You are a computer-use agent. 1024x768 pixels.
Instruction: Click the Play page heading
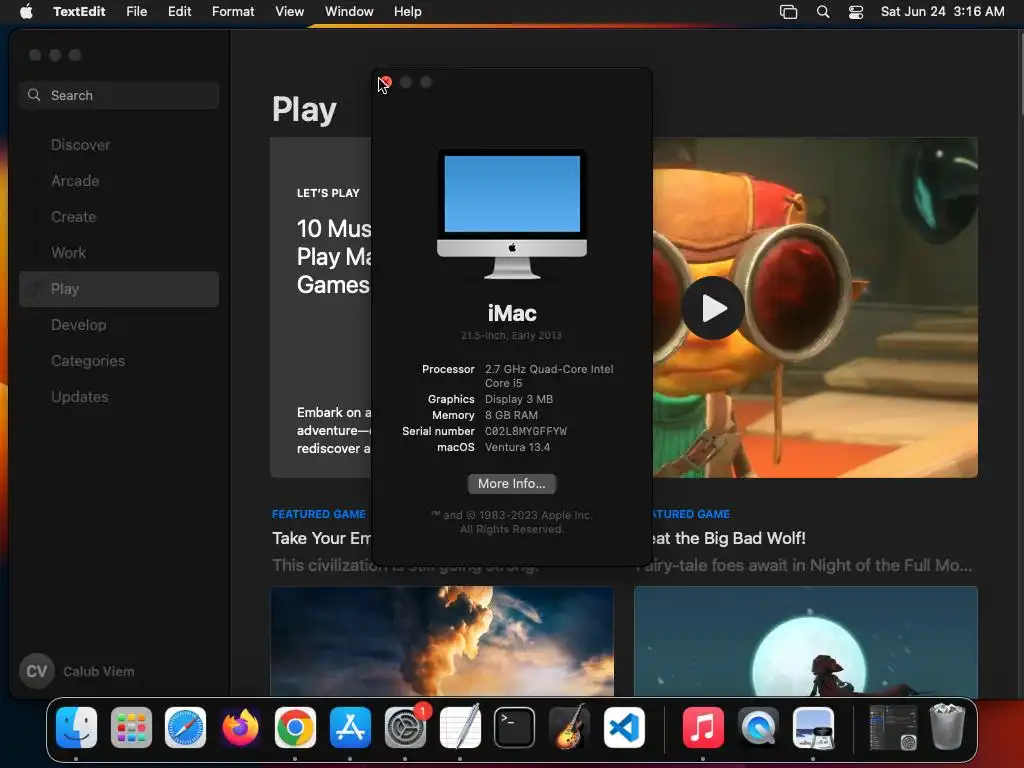[304, 110]
